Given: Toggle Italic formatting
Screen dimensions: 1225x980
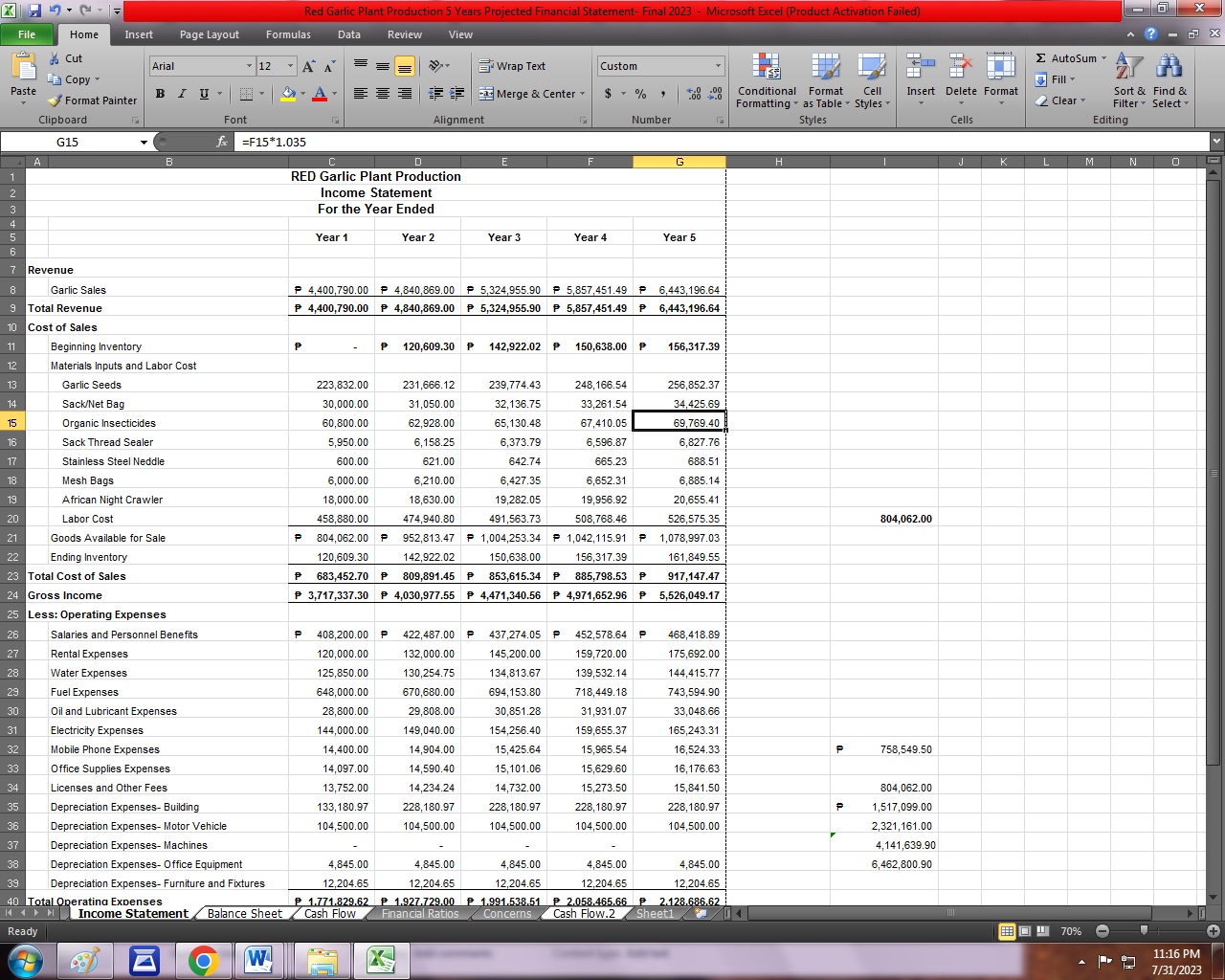Looking at the screenshot, I should click(x=182, y=94).
